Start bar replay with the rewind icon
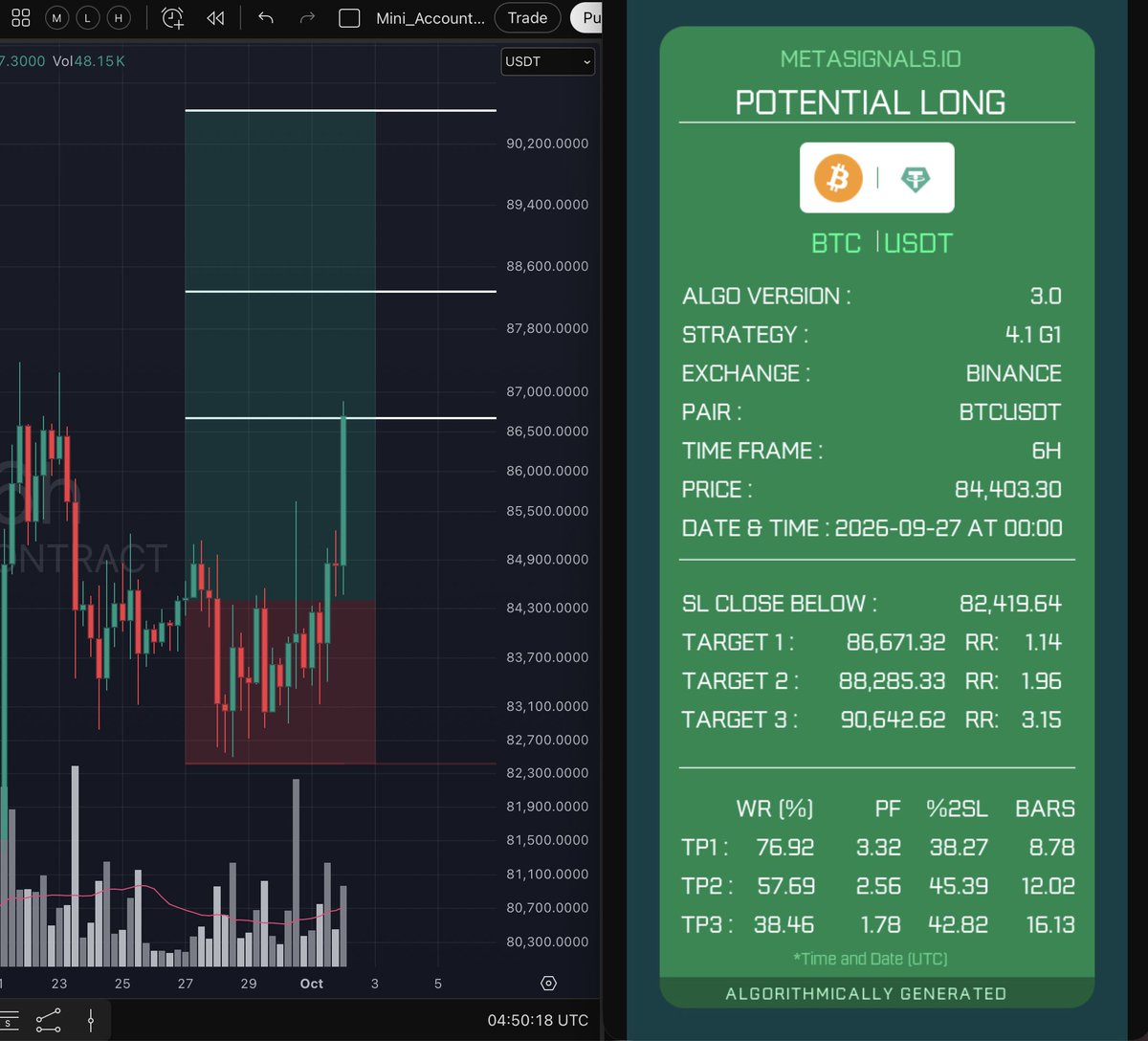The width and height of the screenshot is (1148, 1041). click(215, 17)
